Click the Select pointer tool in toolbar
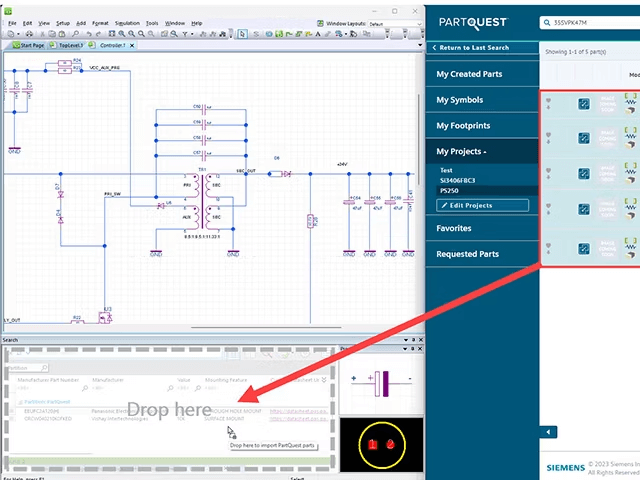The height and width of the screenshot is (480, 640). [x=243, y=34]
